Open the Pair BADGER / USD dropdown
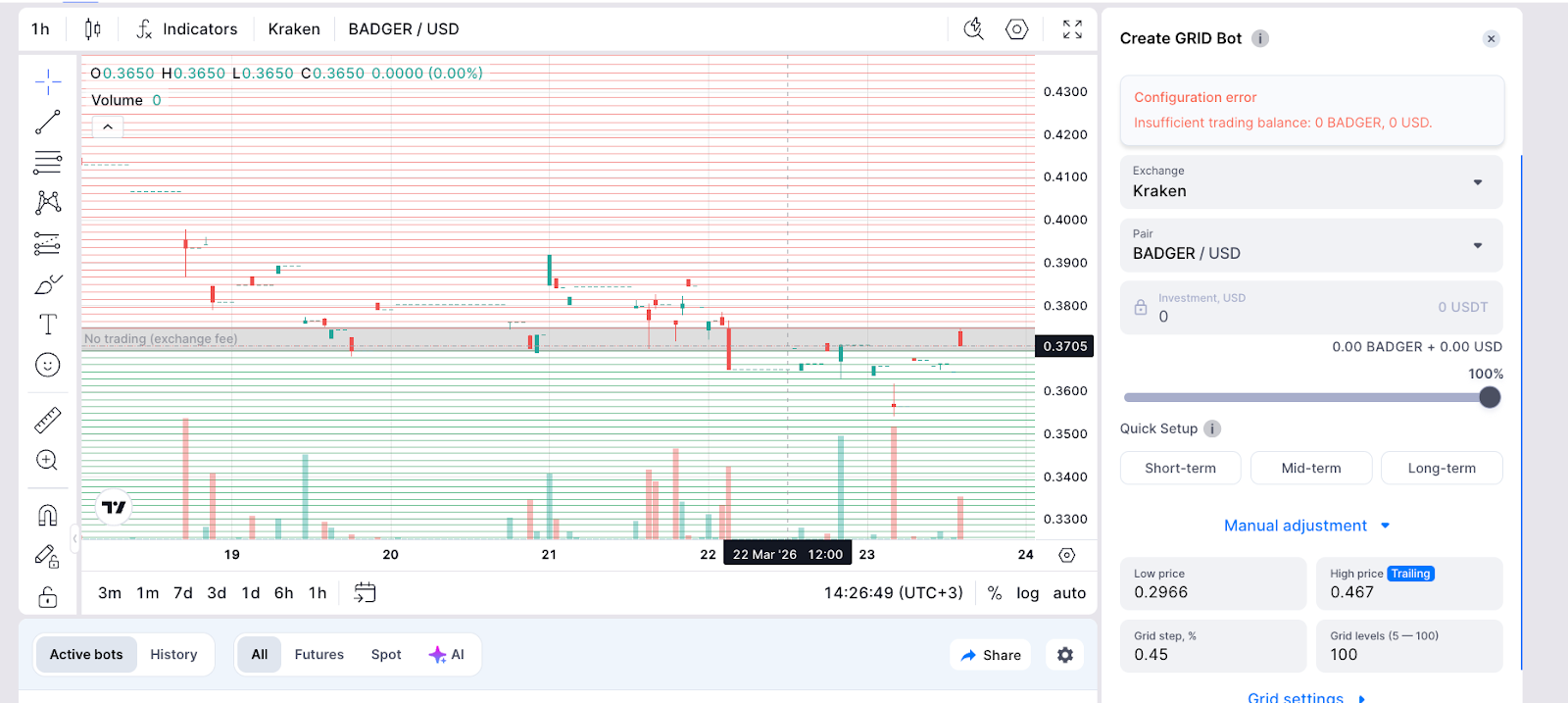The image size is (1568, 703). 1311,245
